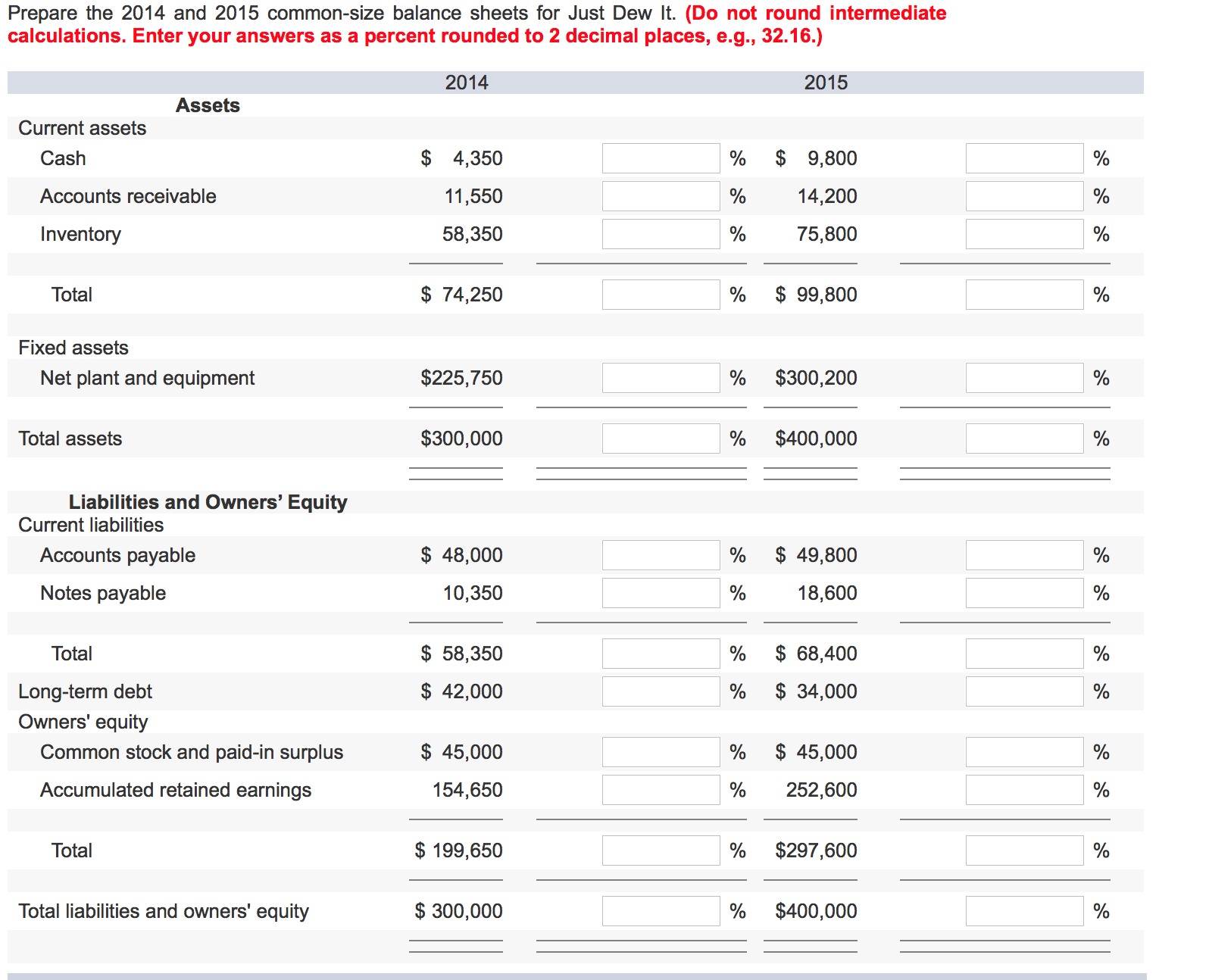
Task: Focus the 2015 Accounts payable percent field
Action: click(x=1024, y=555)
